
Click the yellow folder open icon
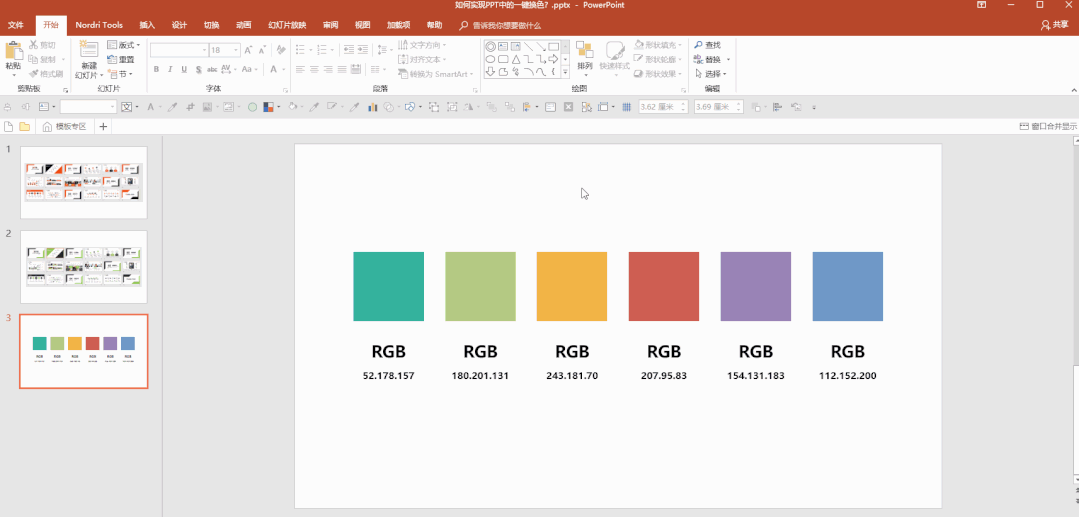click(x=24, y=127)
